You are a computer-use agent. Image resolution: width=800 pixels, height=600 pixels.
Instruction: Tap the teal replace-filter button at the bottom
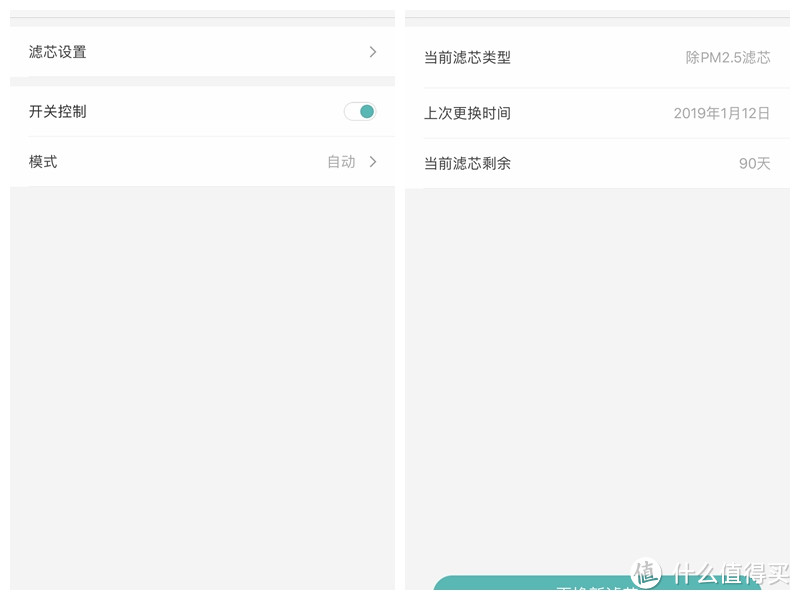click(x=597, y=583)
